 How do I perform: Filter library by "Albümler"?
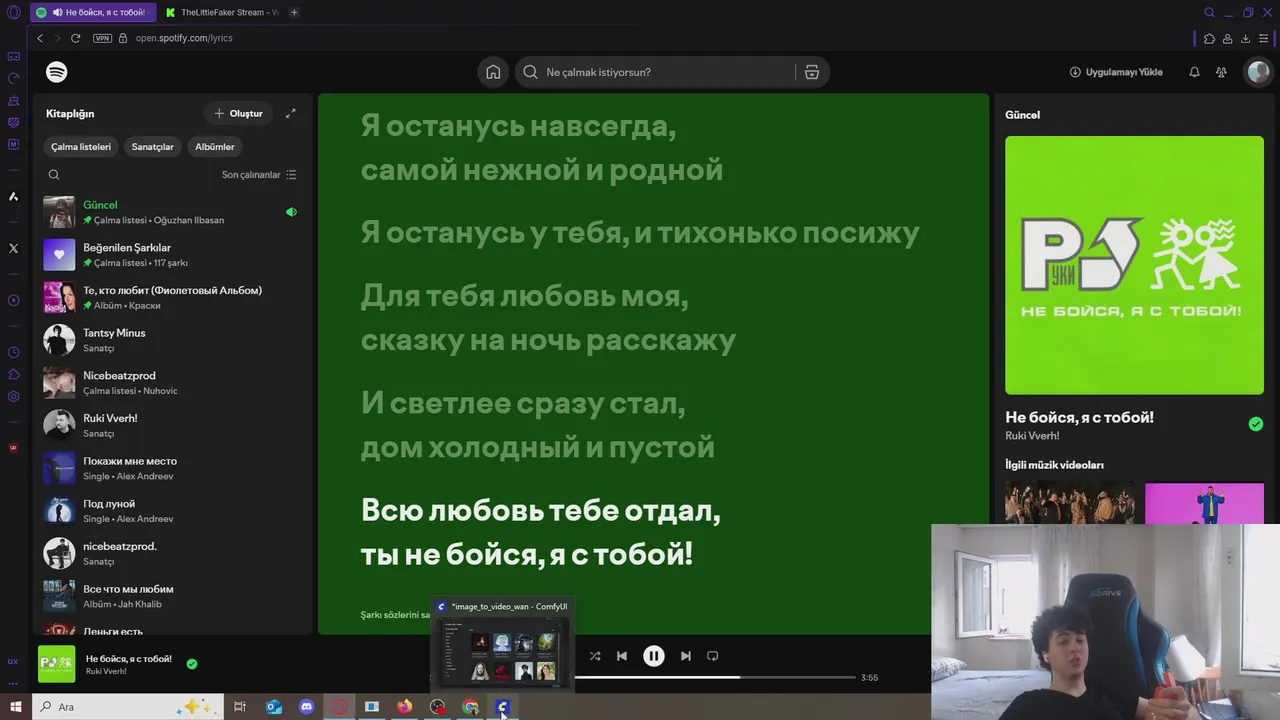(214, 147)
